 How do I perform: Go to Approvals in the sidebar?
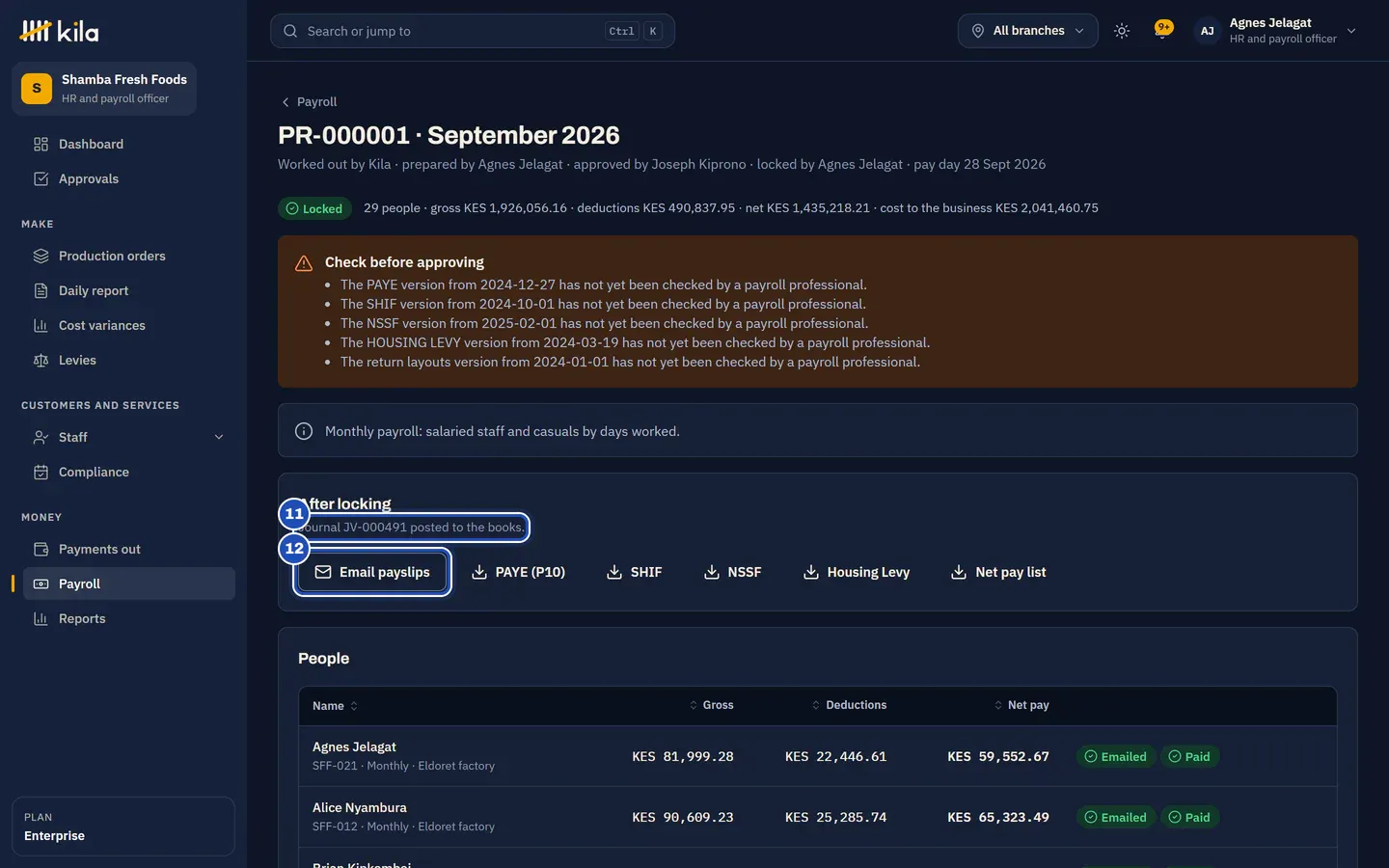click(129, 179)
